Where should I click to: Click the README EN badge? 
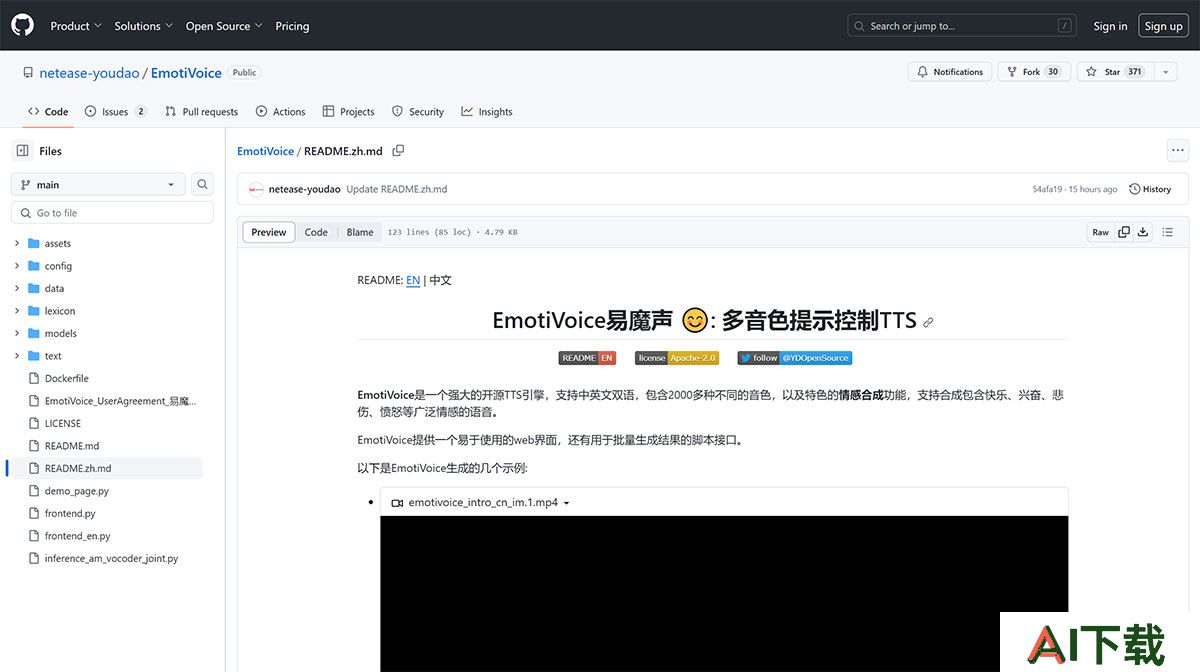point(587,358)
